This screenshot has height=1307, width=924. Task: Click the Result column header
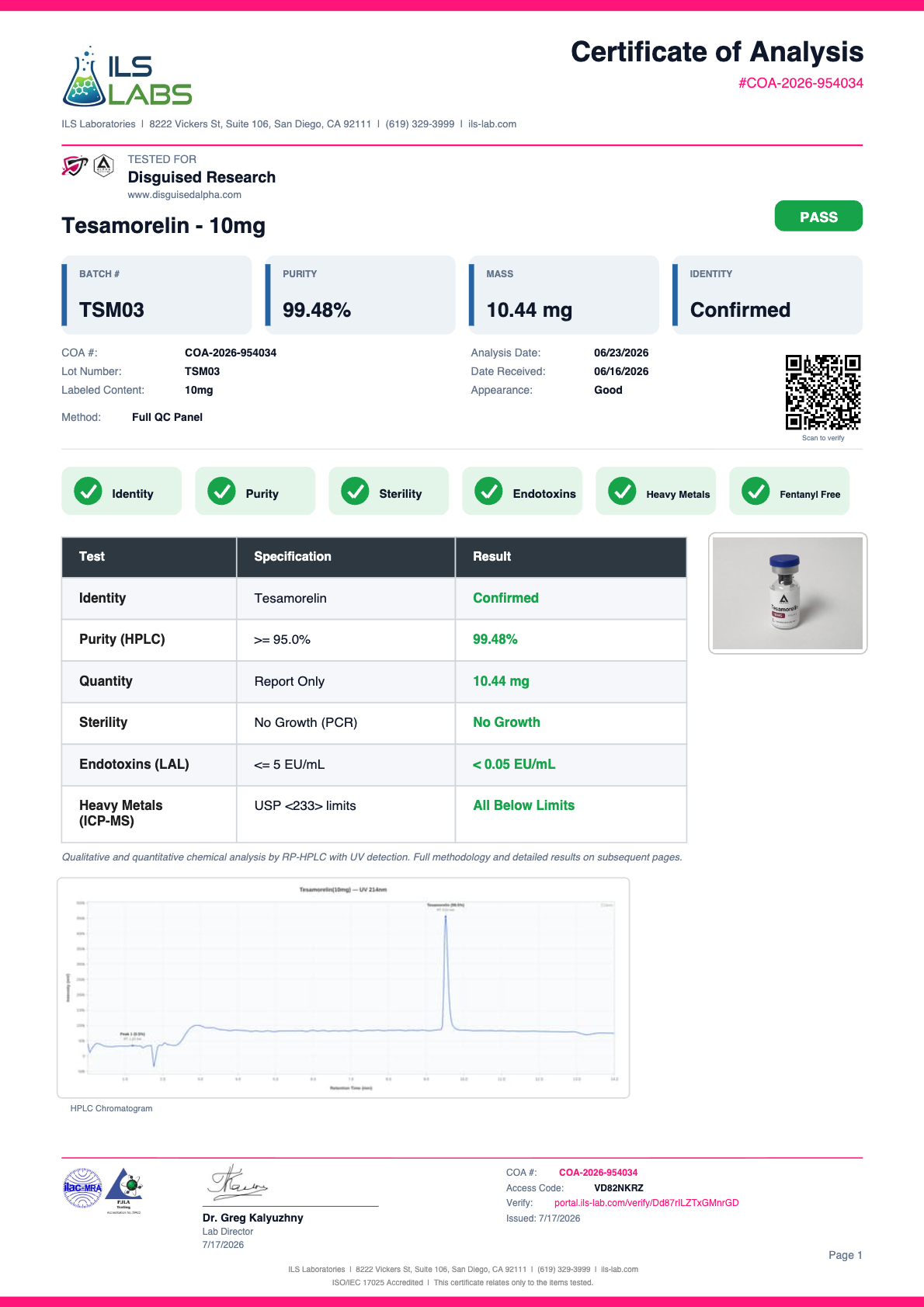point(571,557)
